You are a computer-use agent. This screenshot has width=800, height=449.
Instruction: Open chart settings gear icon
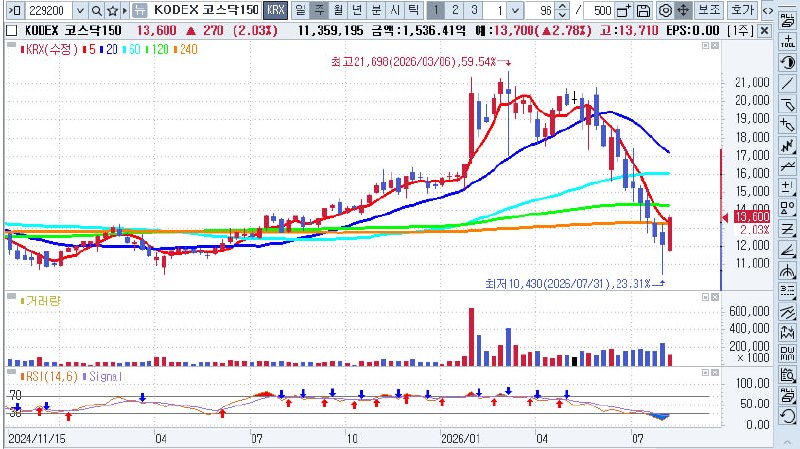(x=665, y=10)
